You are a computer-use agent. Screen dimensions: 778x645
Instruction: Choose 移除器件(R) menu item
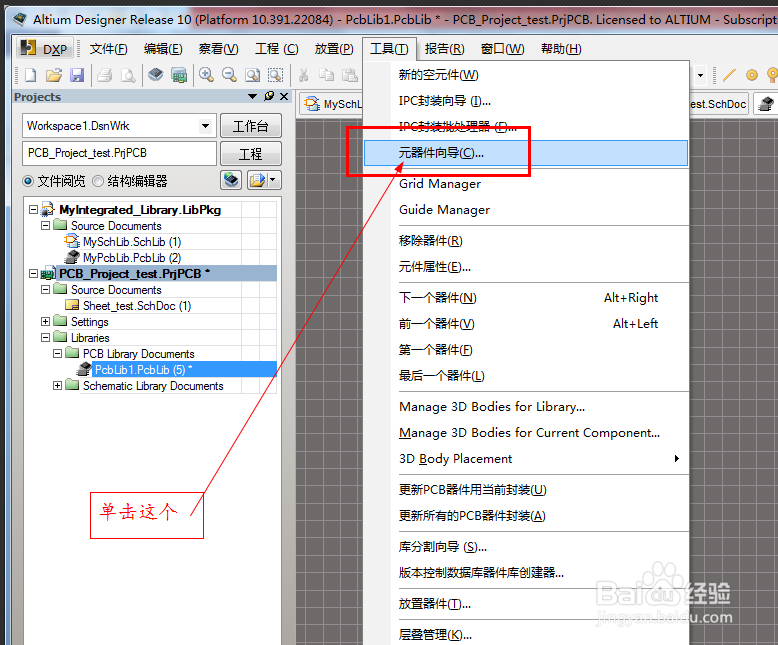point(526,241)
